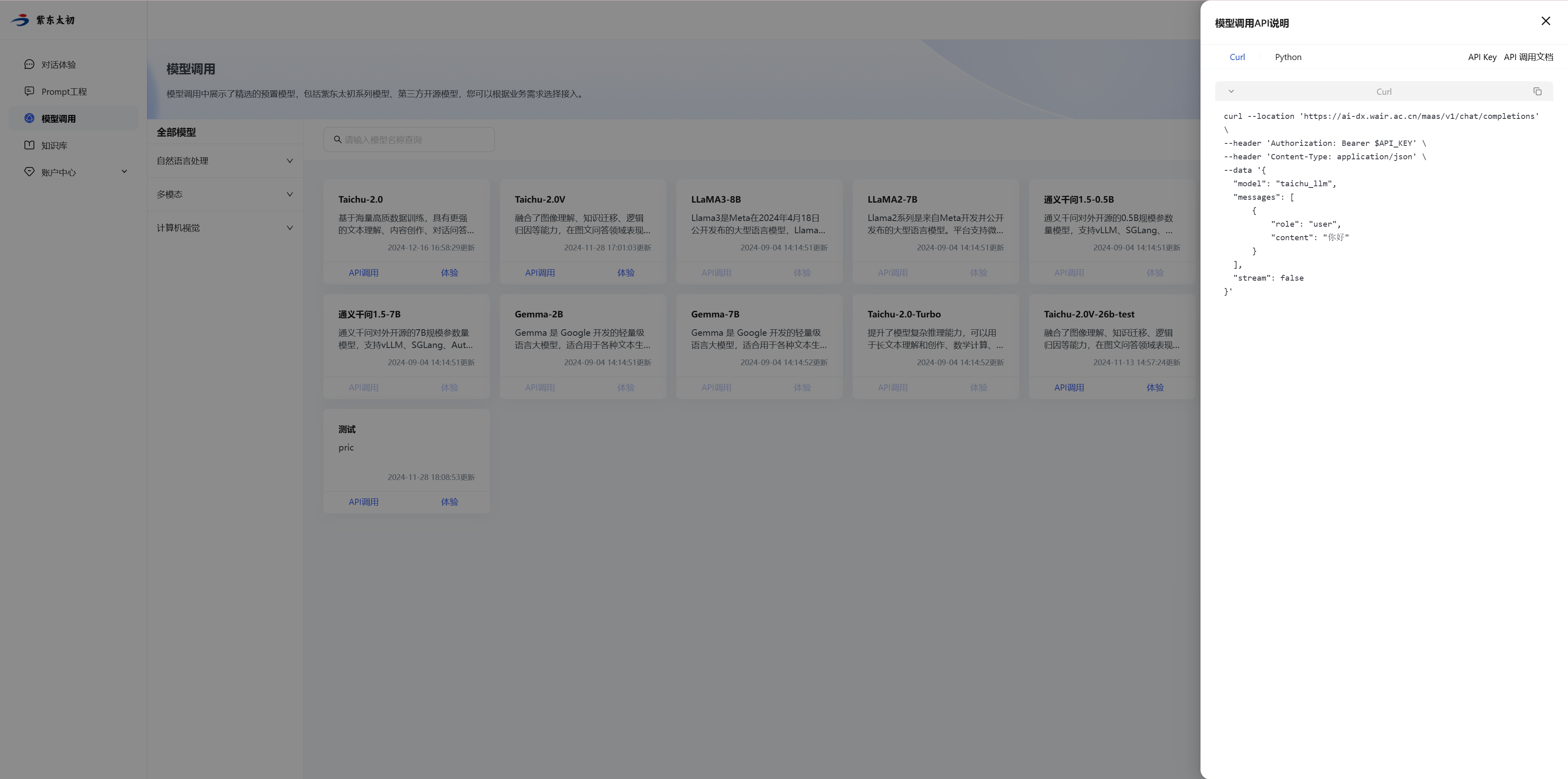1568x779 pixels.
Task: Click the 对话体验 chat icon in sidebar
Action: coord(29,65)
